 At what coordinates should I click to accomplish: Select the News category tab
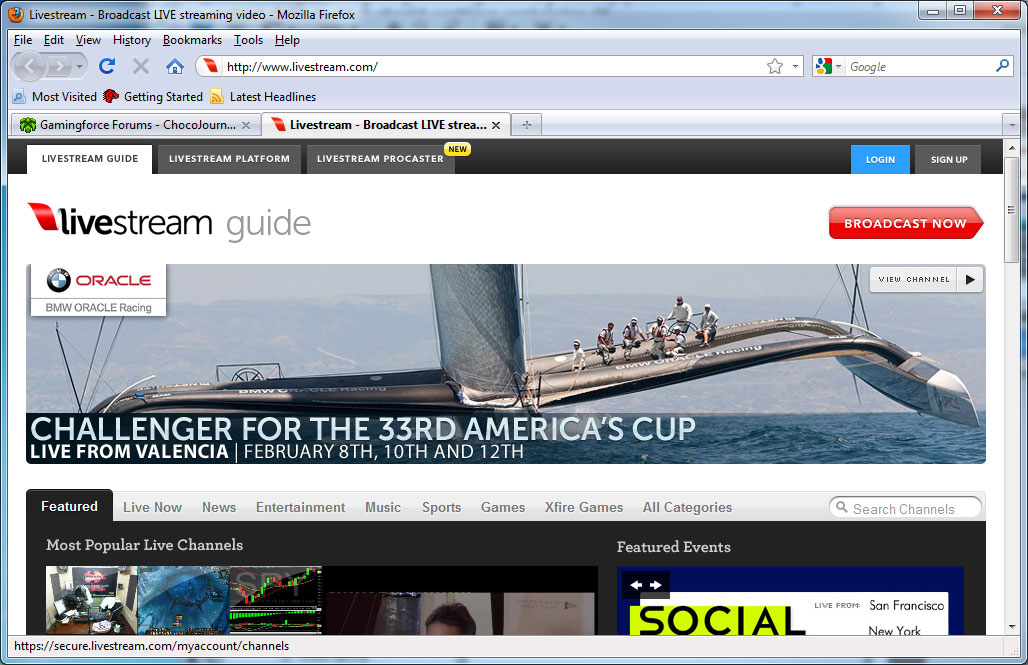point(219,507)
